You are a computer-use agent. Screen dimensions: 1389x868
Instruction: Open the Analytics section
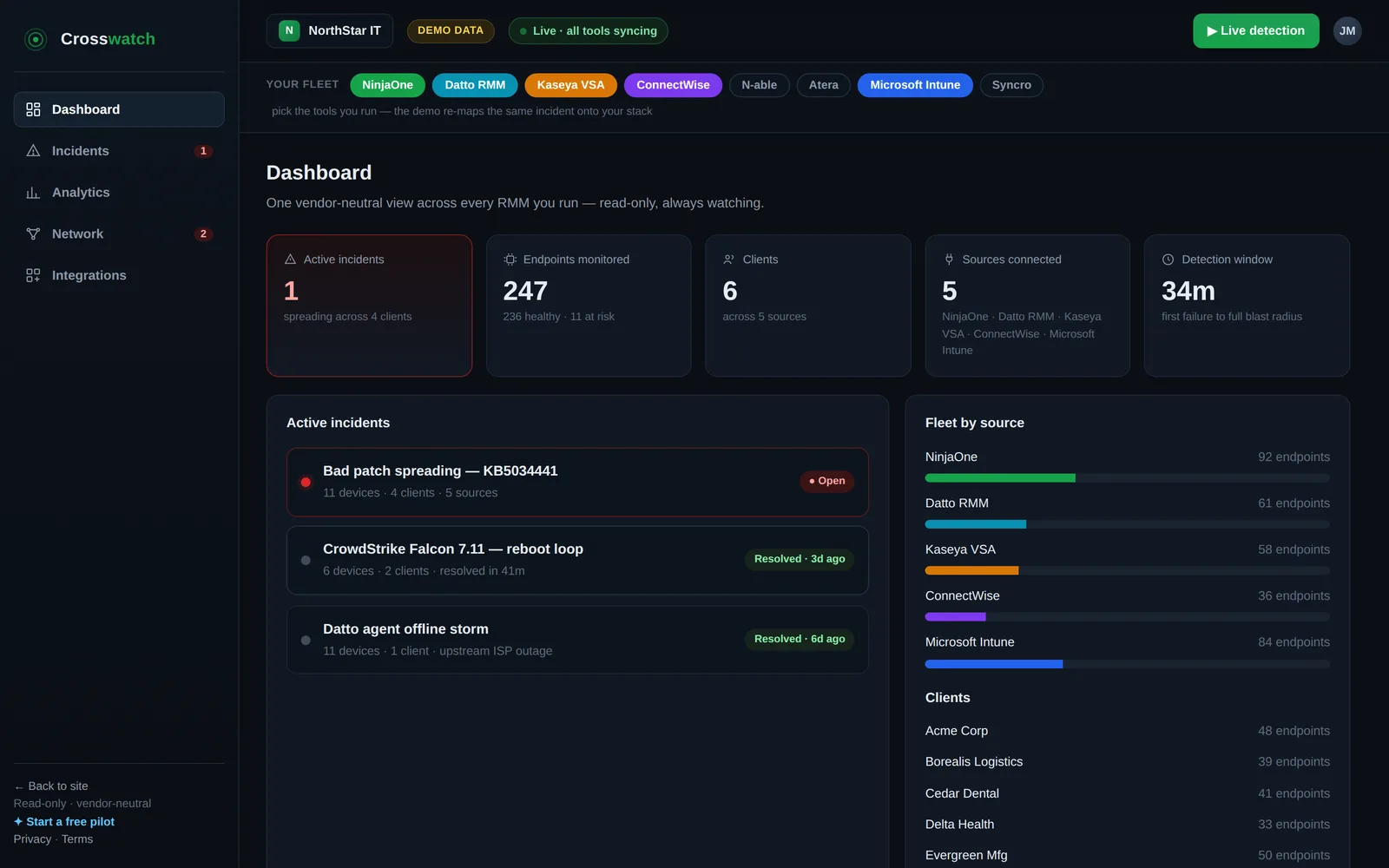(x=119, y=193)
